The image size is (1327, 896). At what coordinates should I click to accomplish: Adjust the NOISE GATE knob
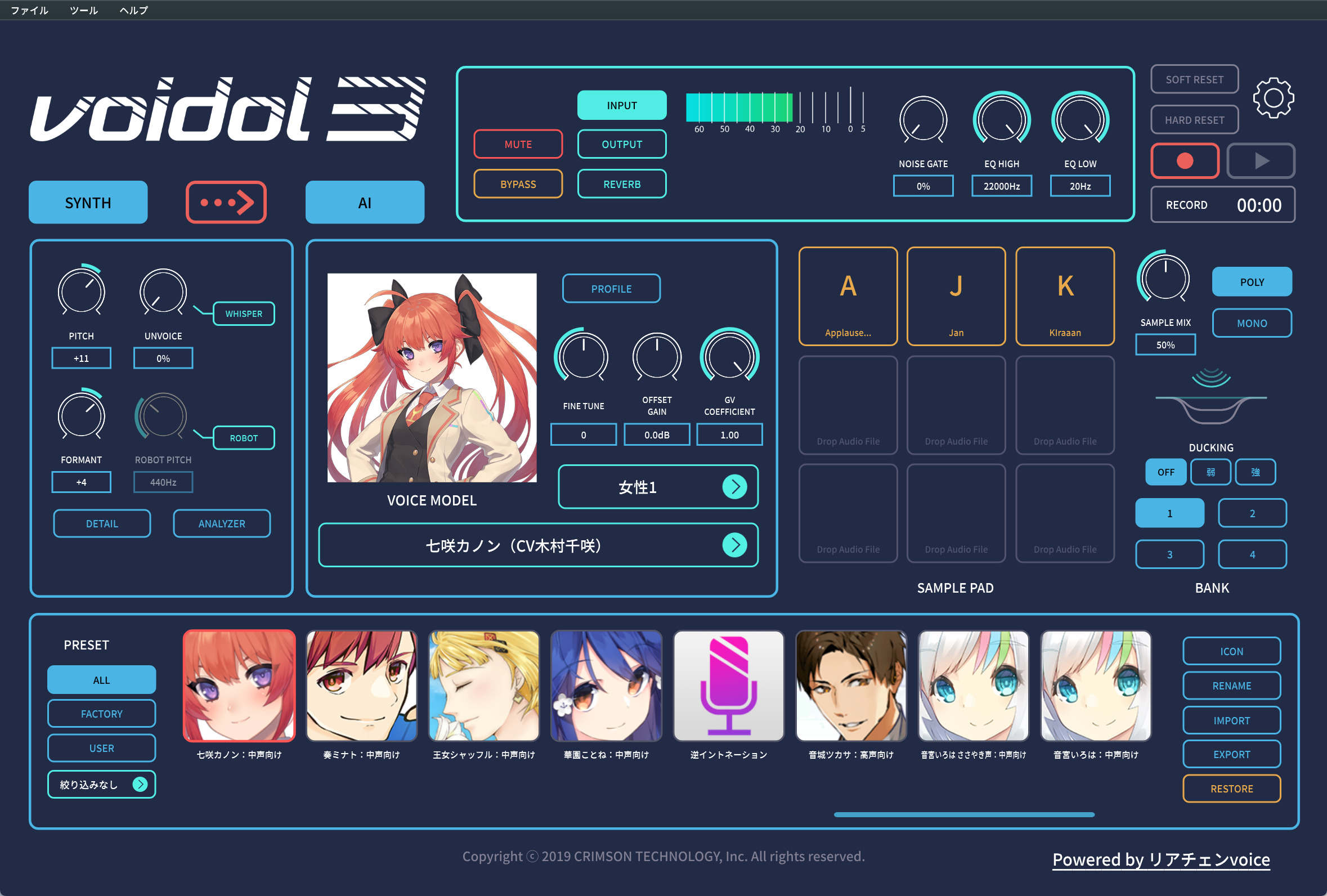click(923, 119)
